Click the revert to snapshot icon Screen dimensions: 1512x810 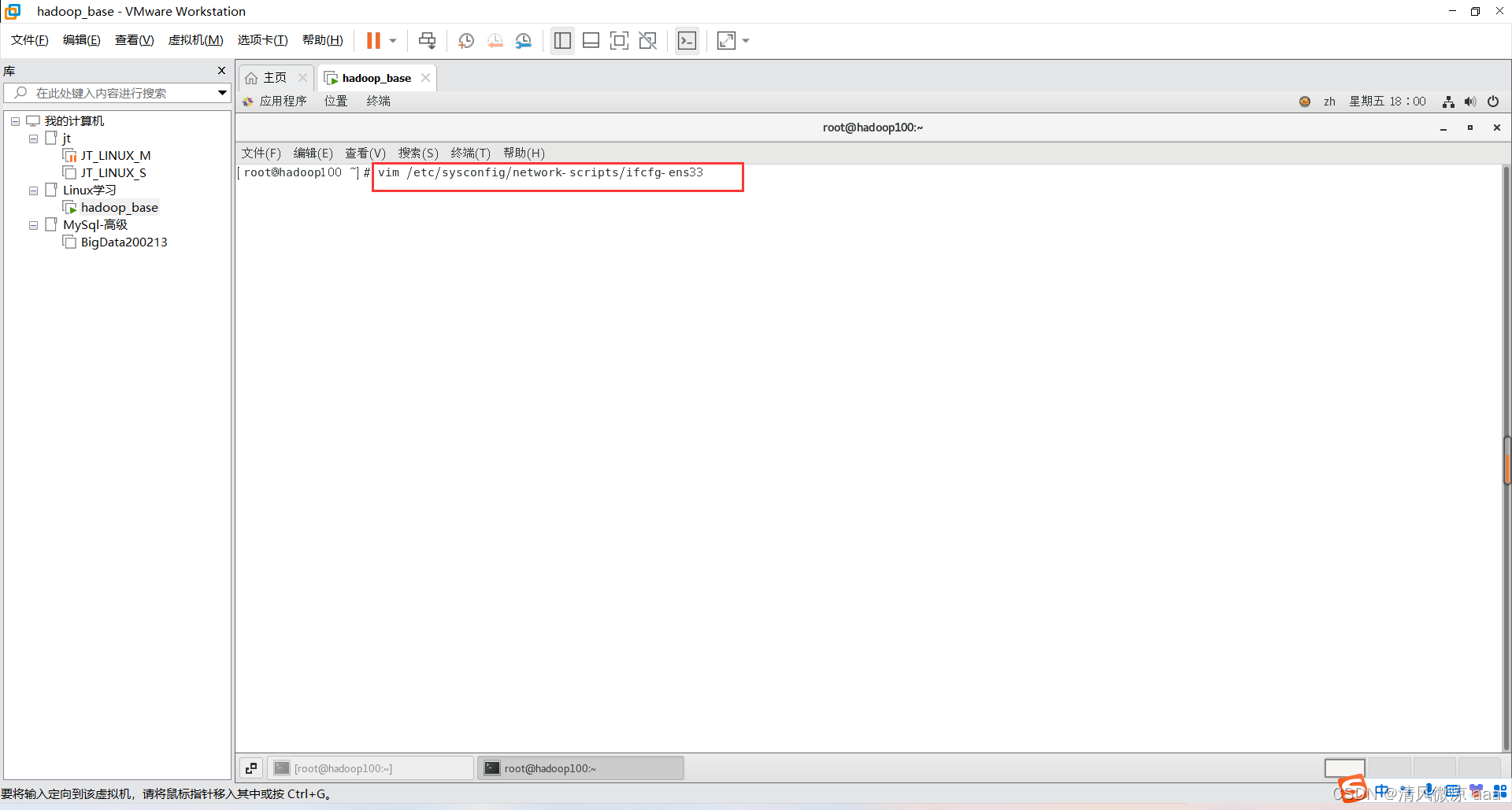(x=495, y=40)
